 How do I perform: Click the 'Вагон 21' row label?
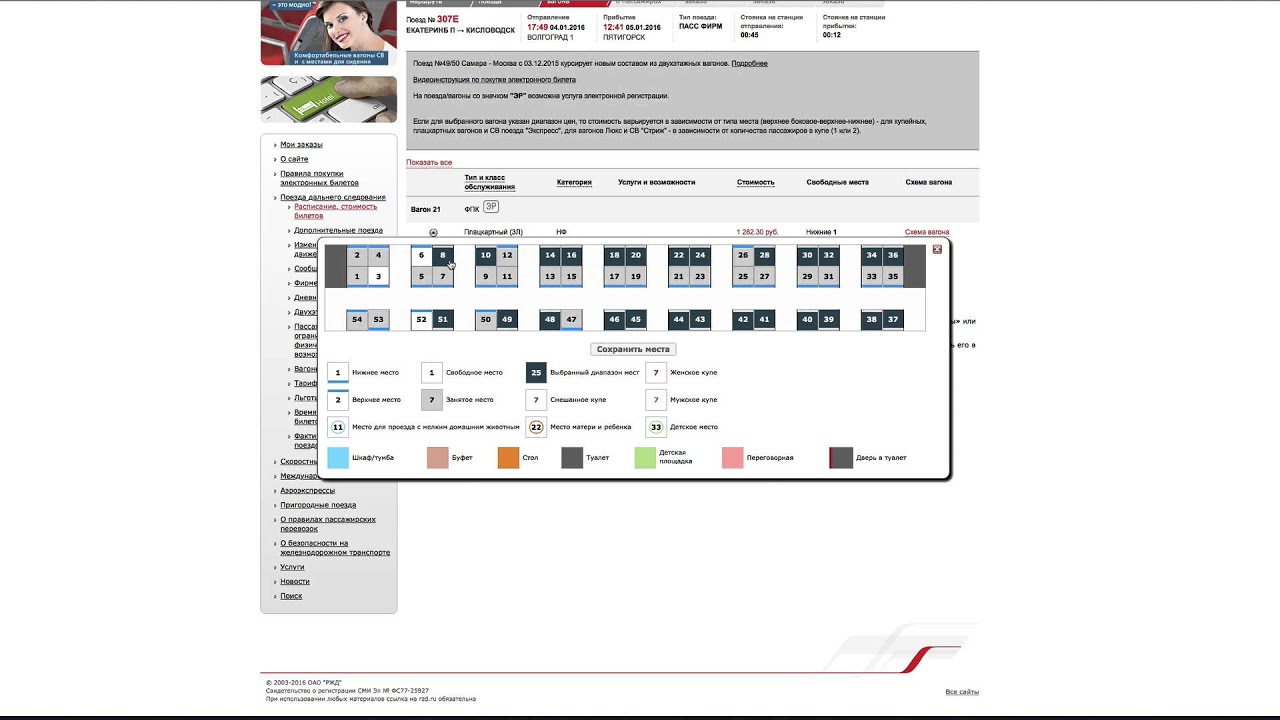click(426, 209)
